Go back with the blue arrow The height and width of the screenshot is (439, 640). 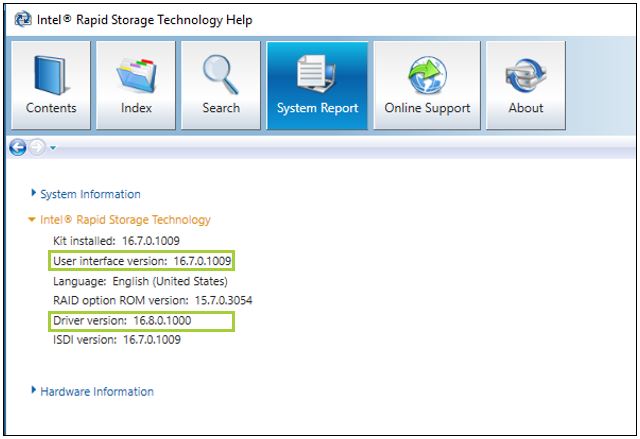click(x=17, y=147)
